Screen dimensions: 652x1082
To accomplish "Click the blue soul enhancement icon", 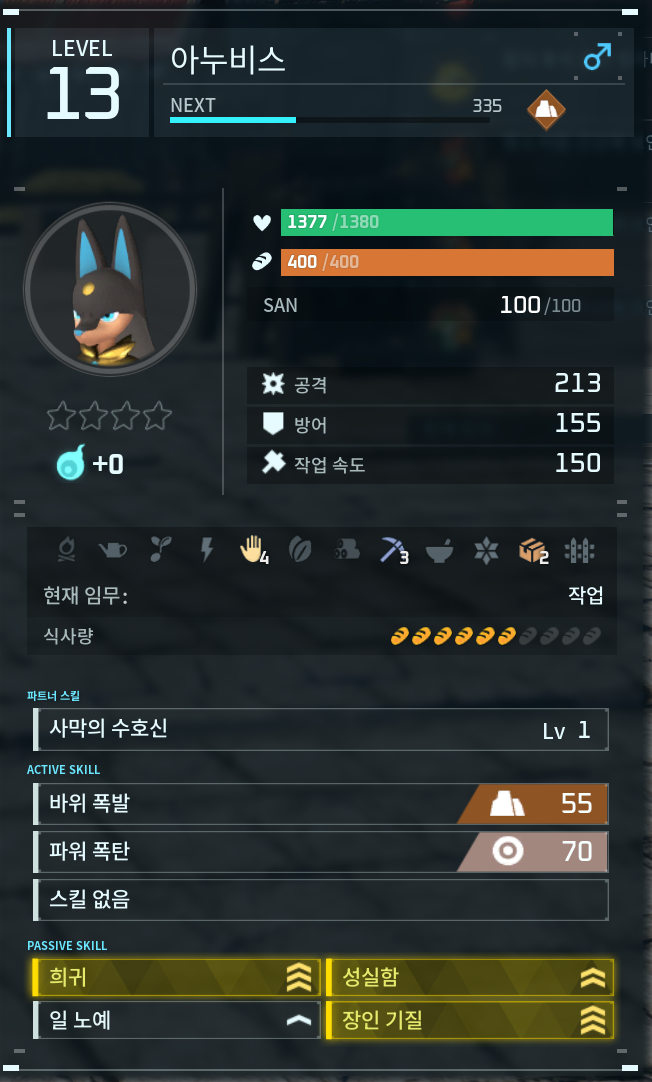I will point(71,462).
